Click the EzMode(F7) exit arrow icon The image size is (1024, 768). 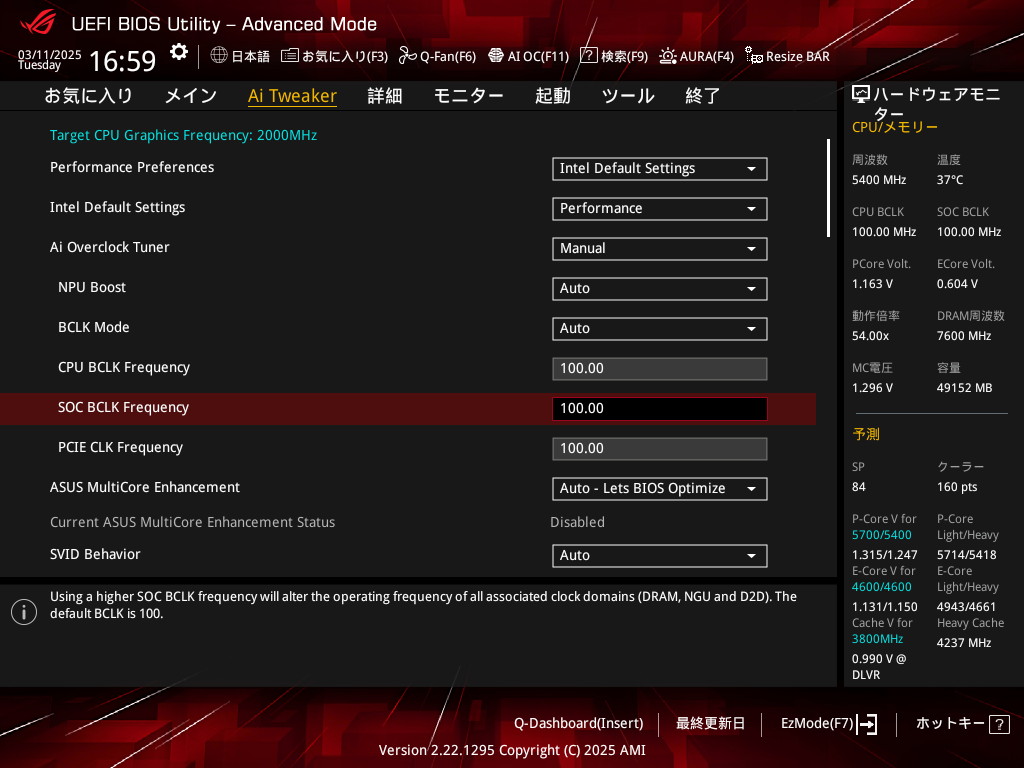[867, 724]
